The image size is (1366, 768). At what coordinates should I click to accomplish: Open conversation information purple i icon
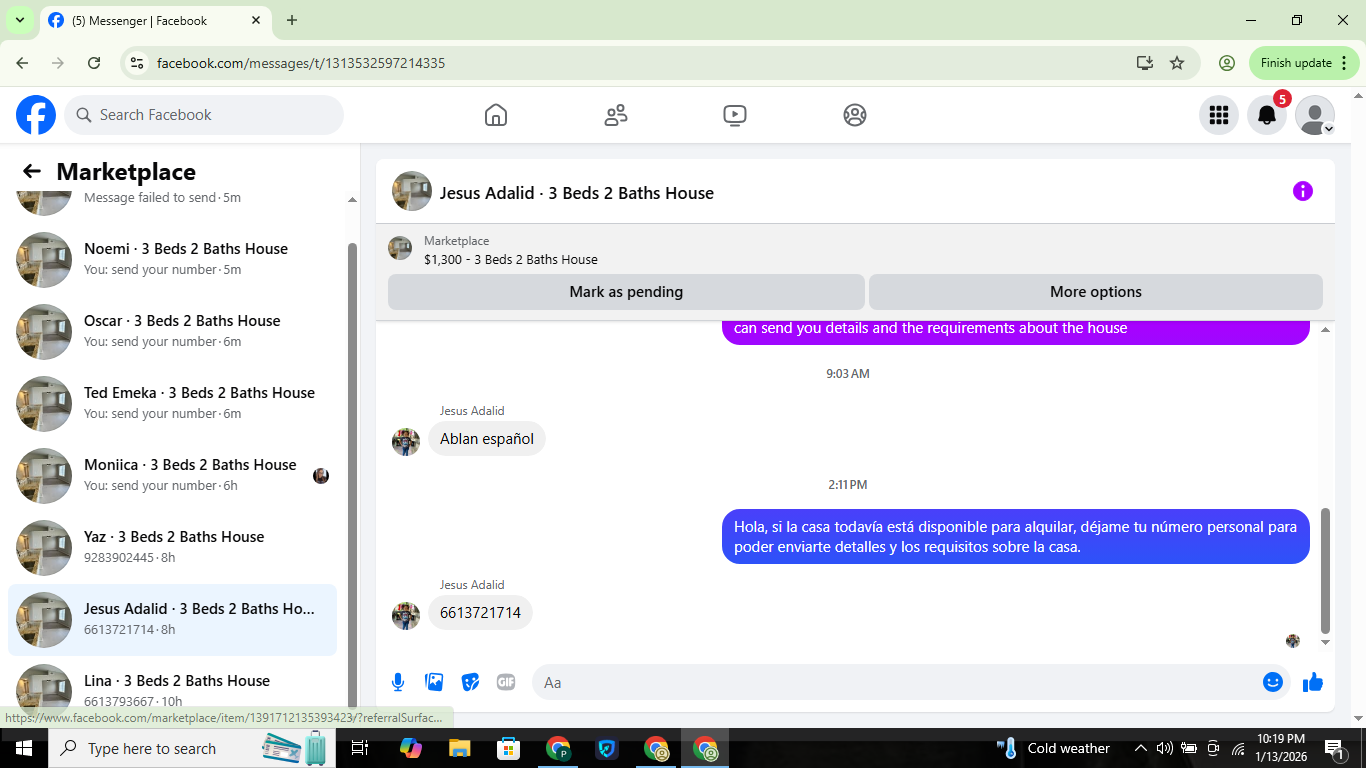click(x=1303, y=191)
